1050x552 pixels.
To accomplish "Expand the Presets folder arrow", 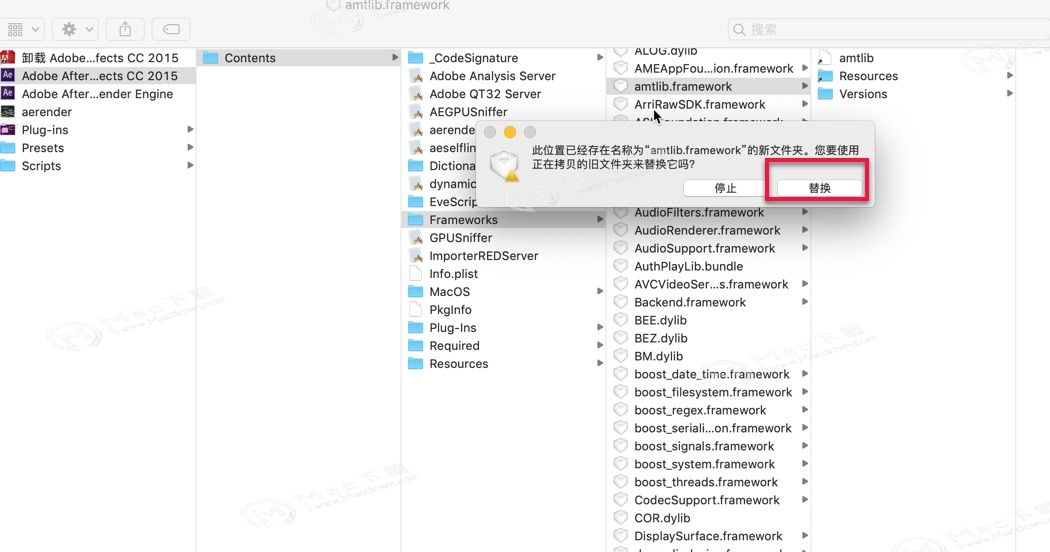I will click(190, 147).
